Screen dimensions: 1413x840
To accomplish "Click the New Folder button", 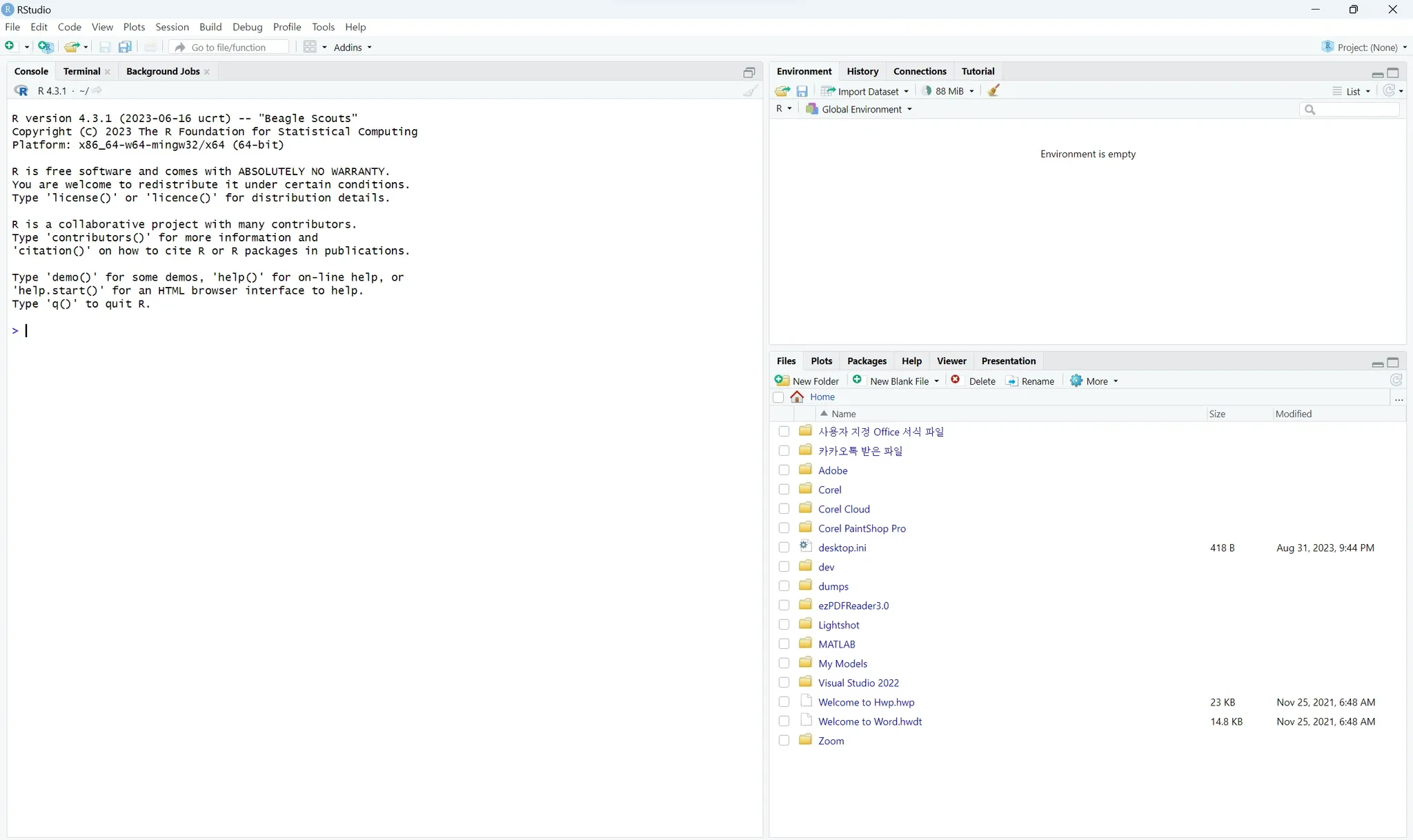I will point(807,381).
